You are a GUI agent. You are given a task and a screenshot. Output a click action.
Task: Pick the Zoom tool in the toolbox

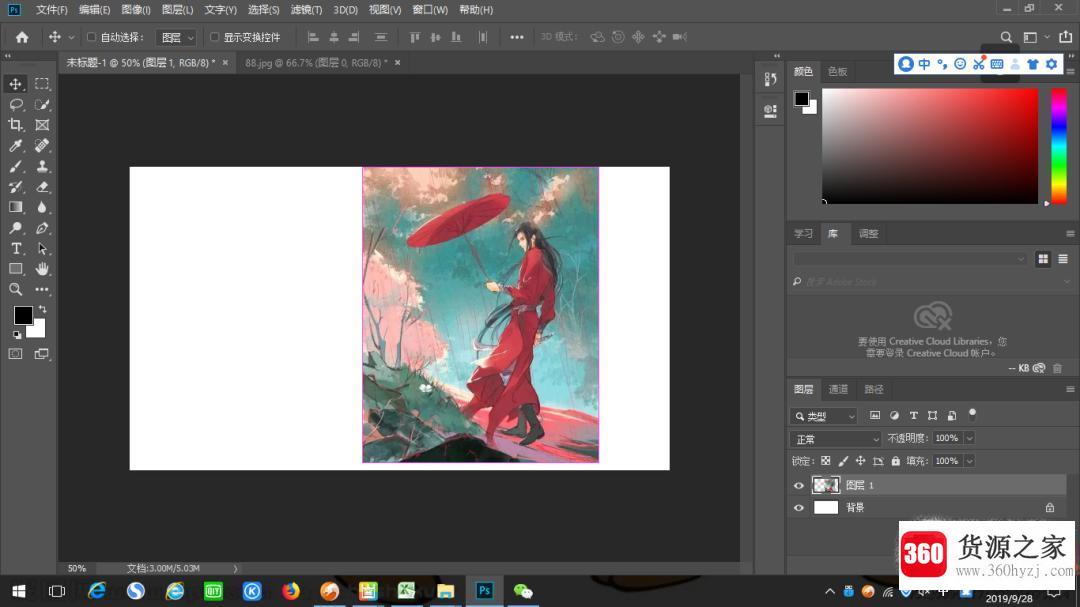[15, 289]
